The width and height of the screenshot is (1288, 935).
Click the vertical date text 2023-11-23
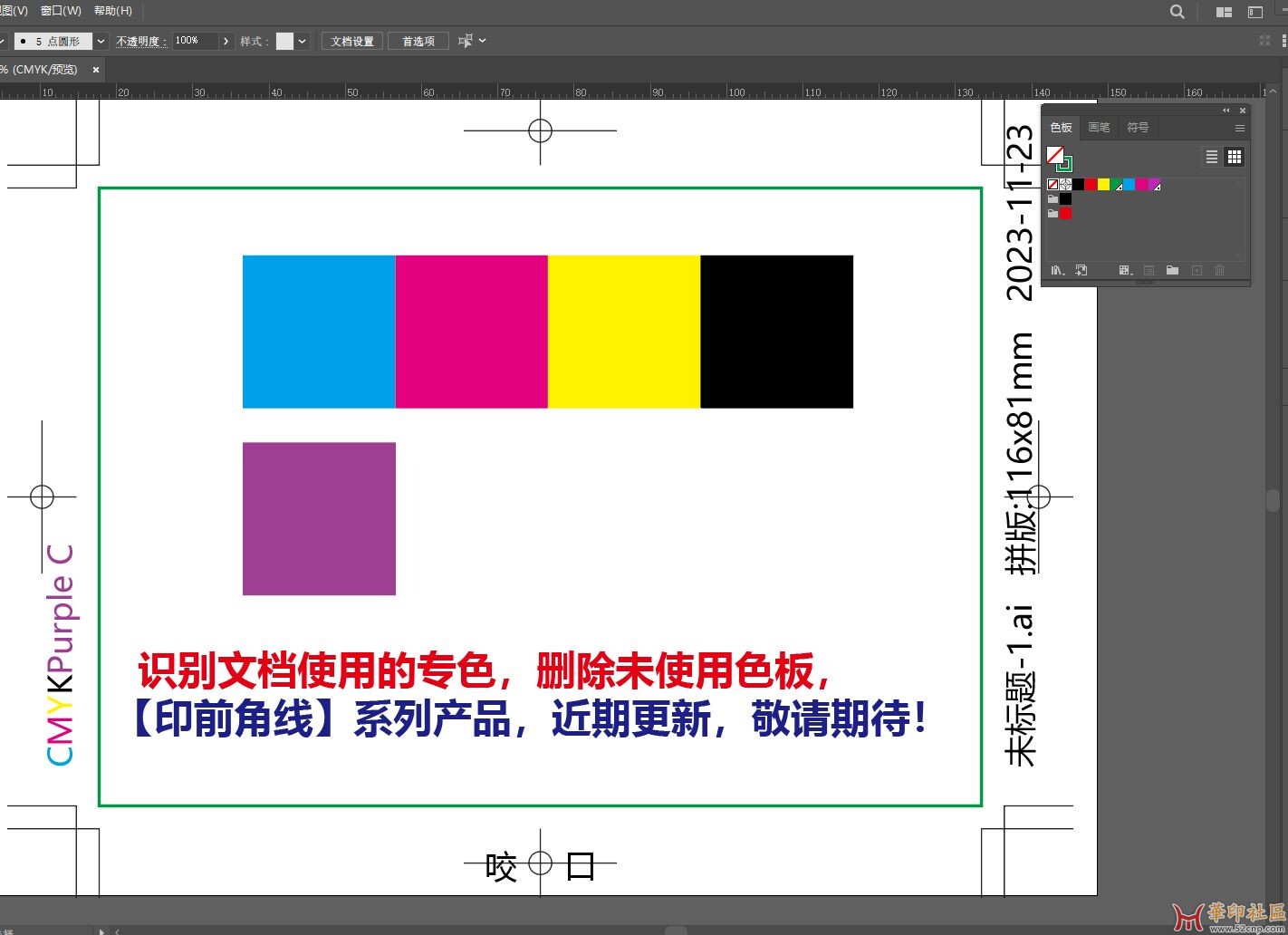[x=1021, y=213]
